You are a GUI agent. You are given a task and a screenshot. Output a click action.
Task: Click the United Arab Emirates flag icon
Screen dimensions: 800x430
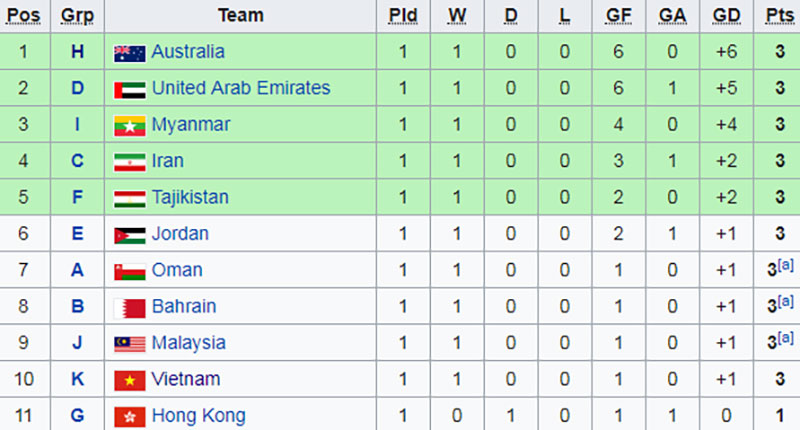coord(130,89)
